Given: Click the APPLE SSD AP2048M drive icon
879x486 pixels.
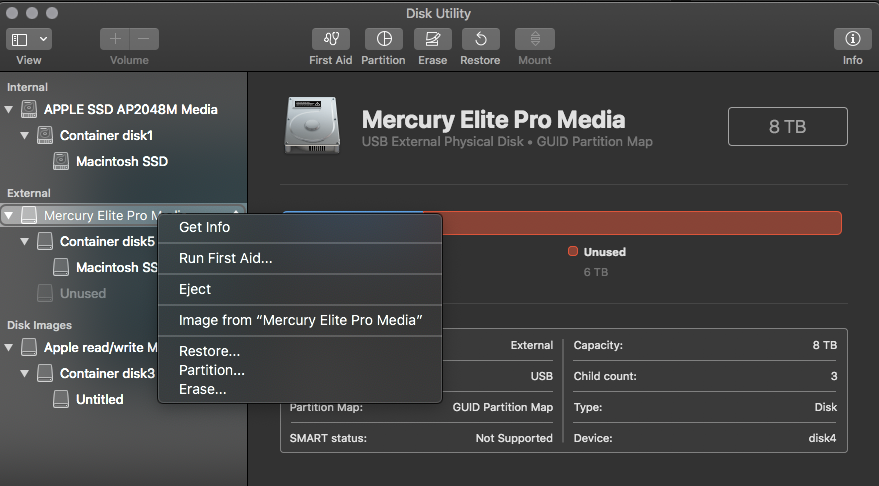Looking at the screenshot, I should (29, 109).
